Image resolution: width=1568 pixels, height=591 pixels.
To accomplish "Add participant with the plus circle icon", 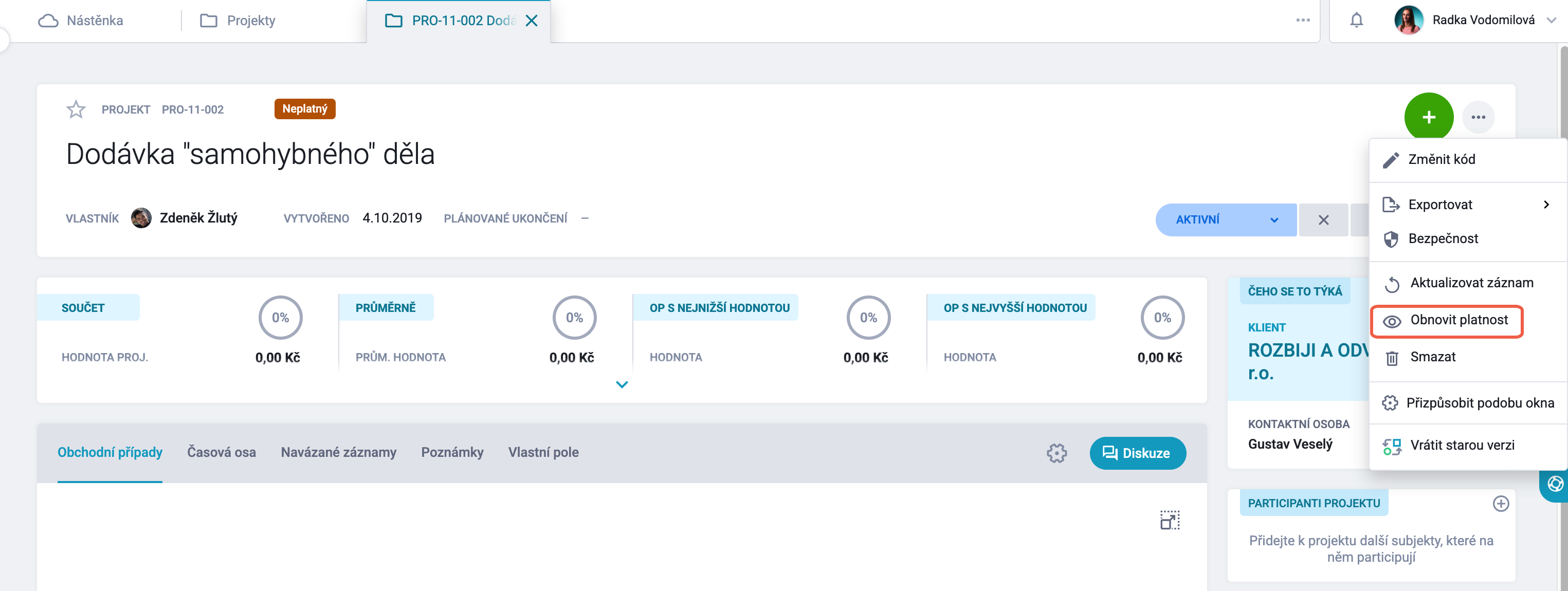I will (x=1501, y=503).
